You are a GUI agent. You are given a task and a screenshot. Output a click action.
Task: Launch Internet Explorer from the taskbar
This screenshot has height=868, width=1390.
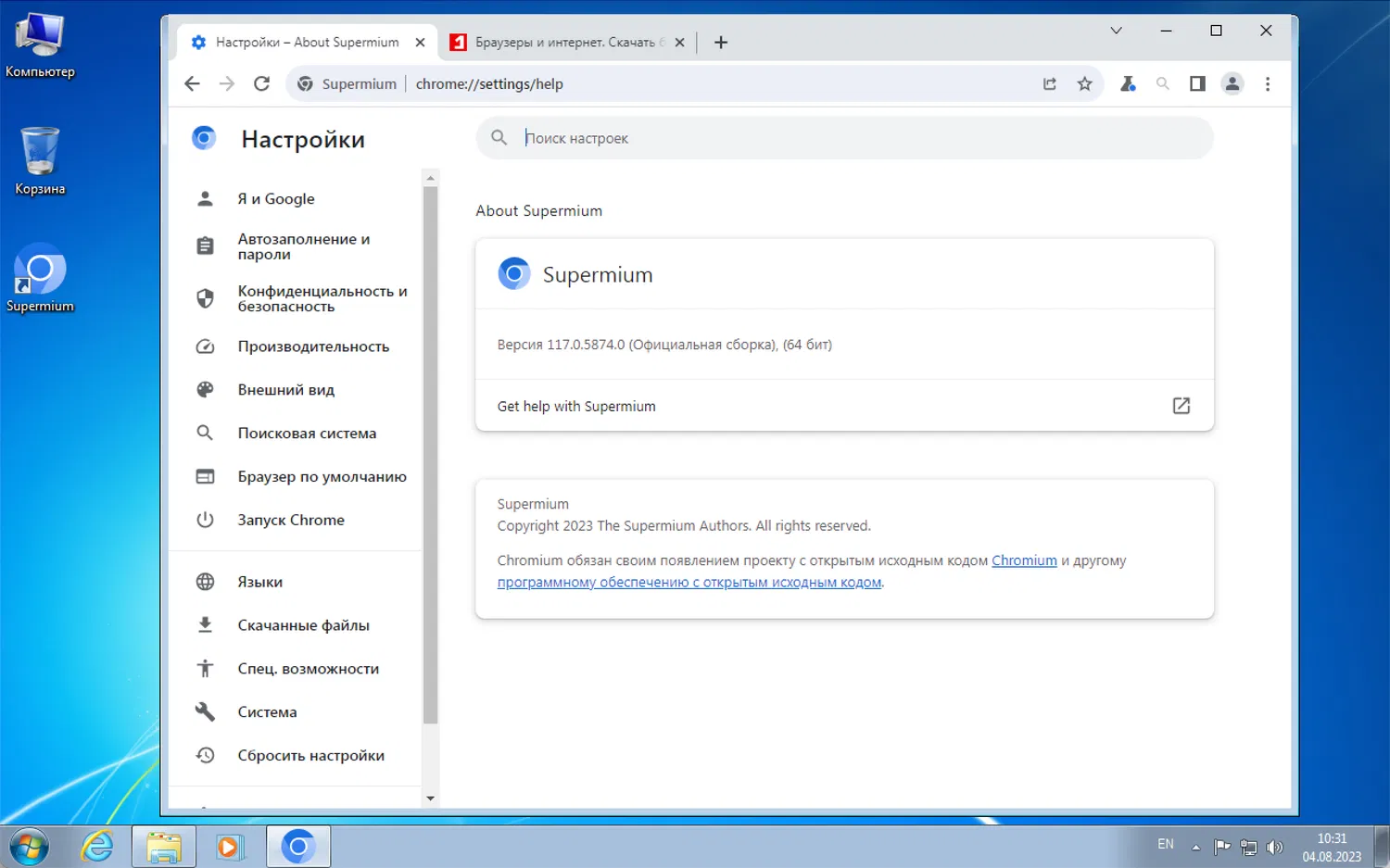coord(96,847)
